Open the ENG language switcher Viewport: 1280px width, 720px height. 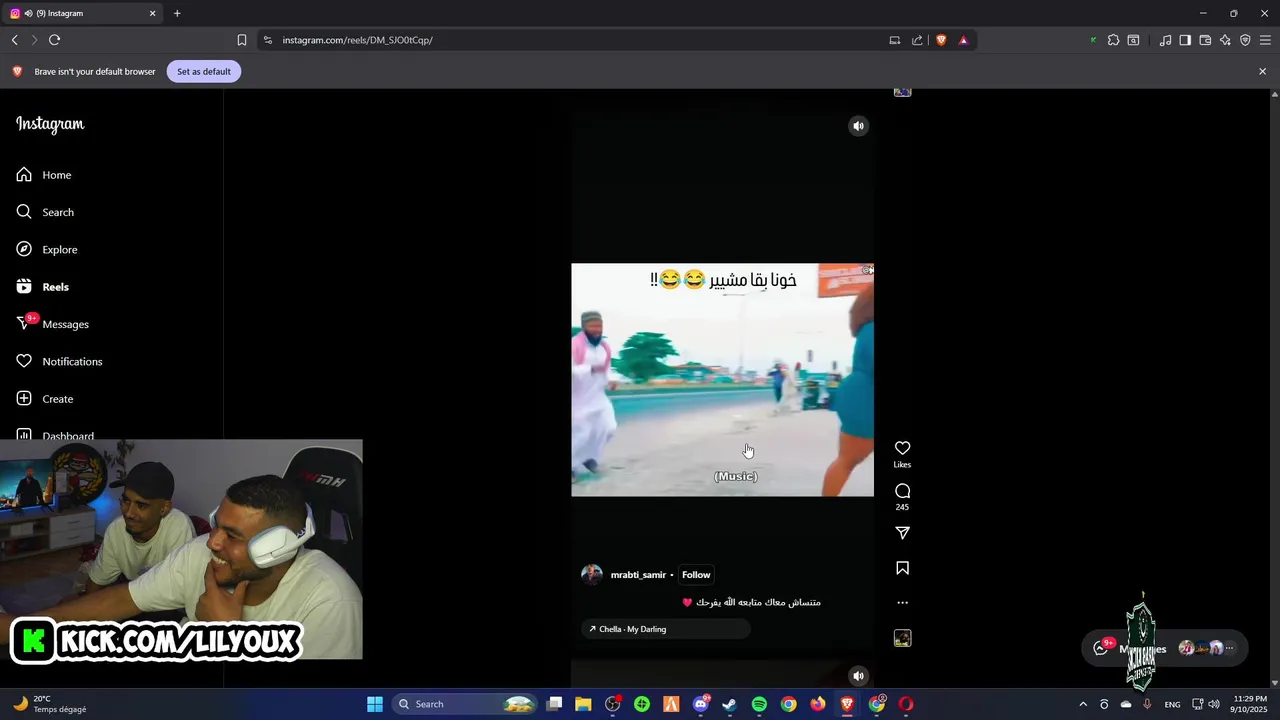1172,704
